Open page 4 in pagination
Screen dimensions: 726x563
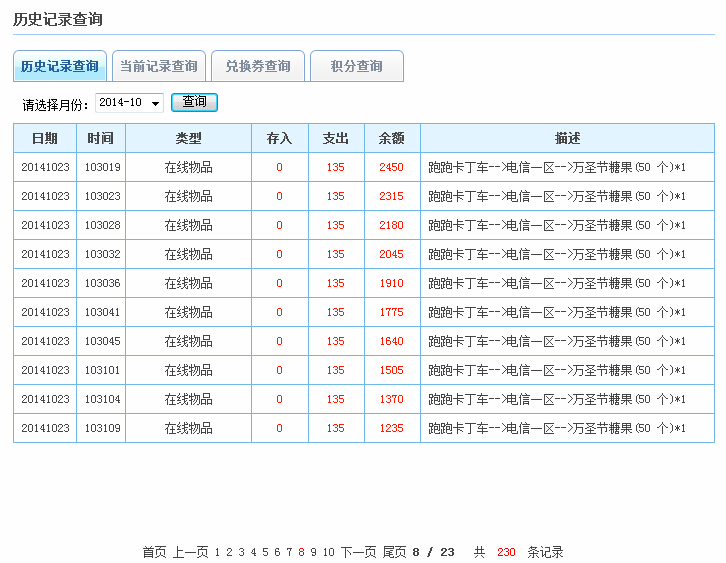click(x=253, y=552)
